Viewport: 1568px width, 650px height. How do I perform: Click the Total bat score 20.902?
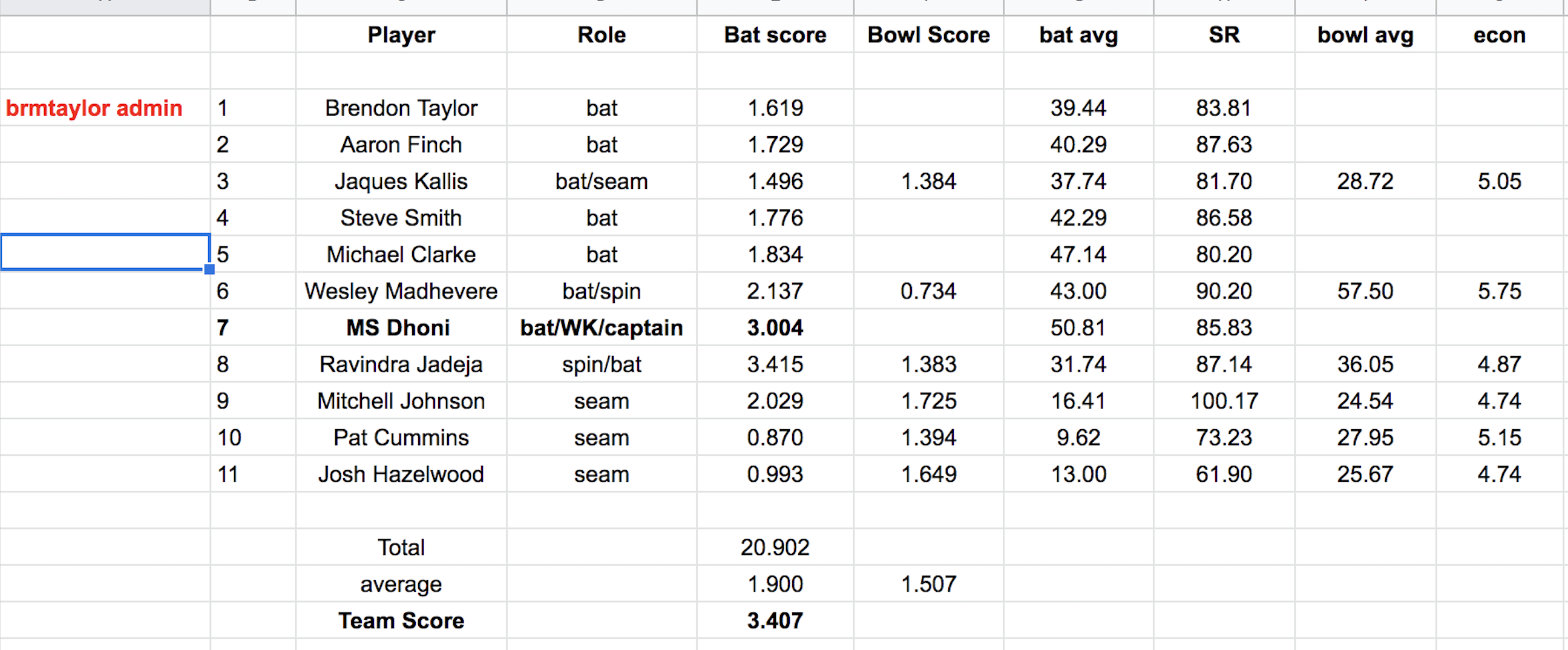tap(775, 548)
